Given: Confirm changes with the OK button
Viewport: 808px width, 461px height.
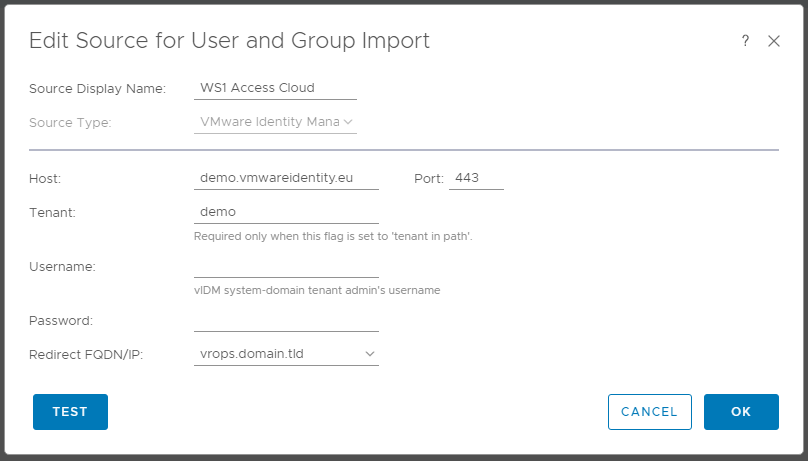Looking at the screenshot, I should pyautogui.click(x=741, y=412).
